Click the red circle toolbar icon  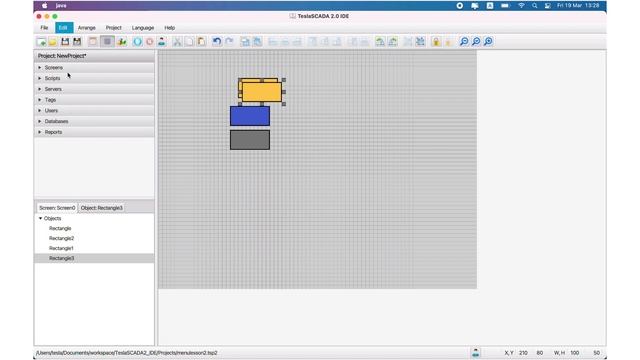[x=150, y=42]
